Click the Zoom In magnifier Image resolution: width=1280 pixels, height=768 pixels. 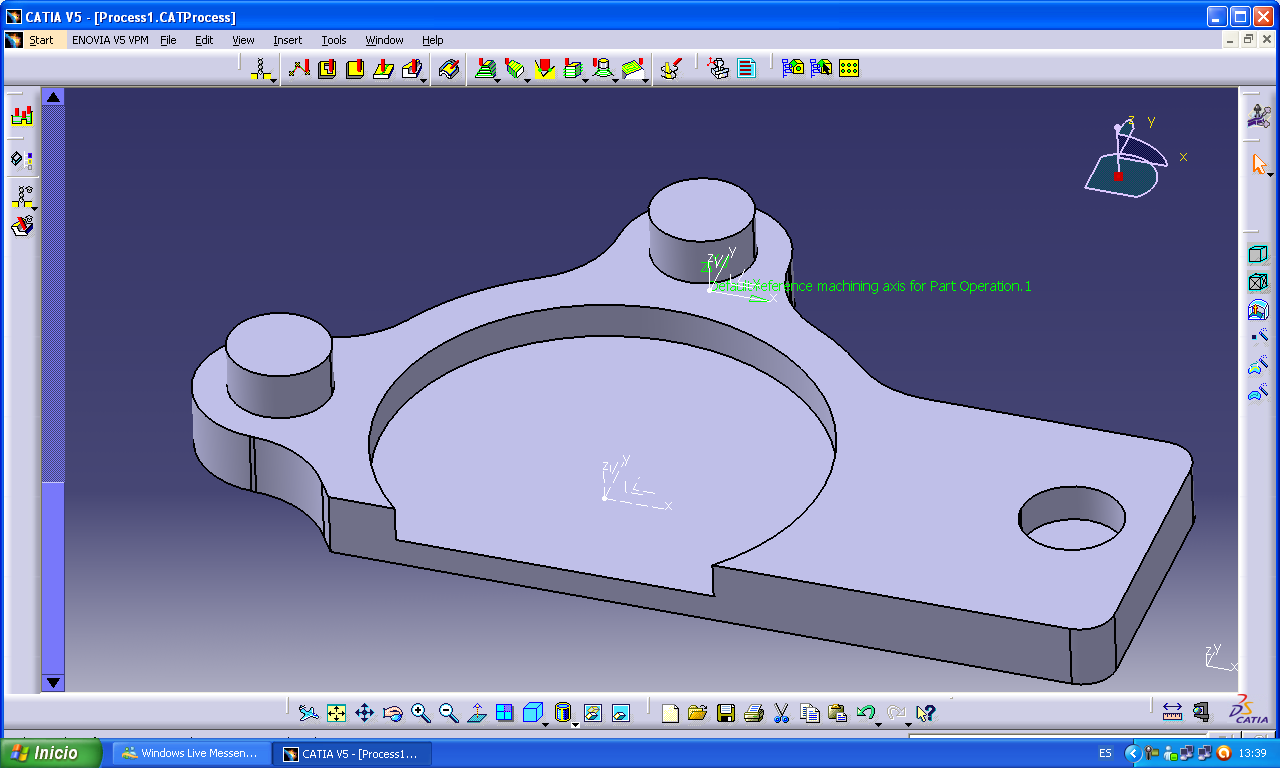420,713
